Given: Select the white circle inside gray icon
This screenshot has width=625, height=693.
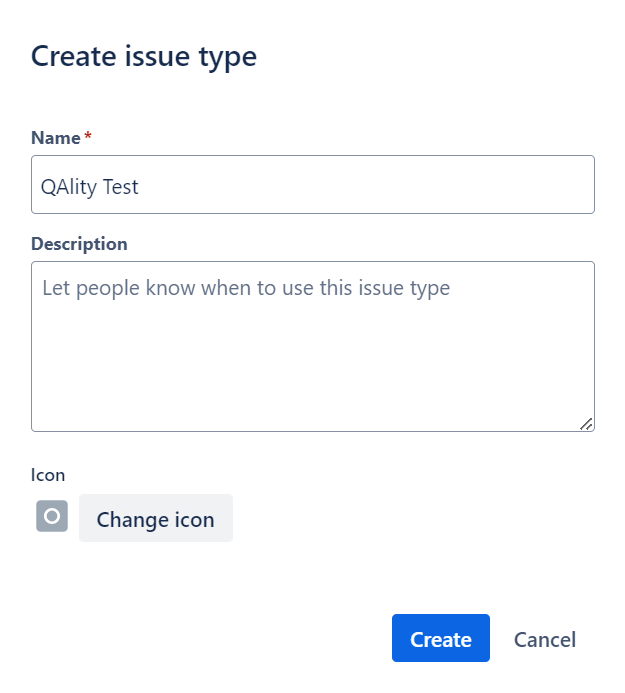Looking at the screenshot, I should pyautogui.click(x=52, y=516).
